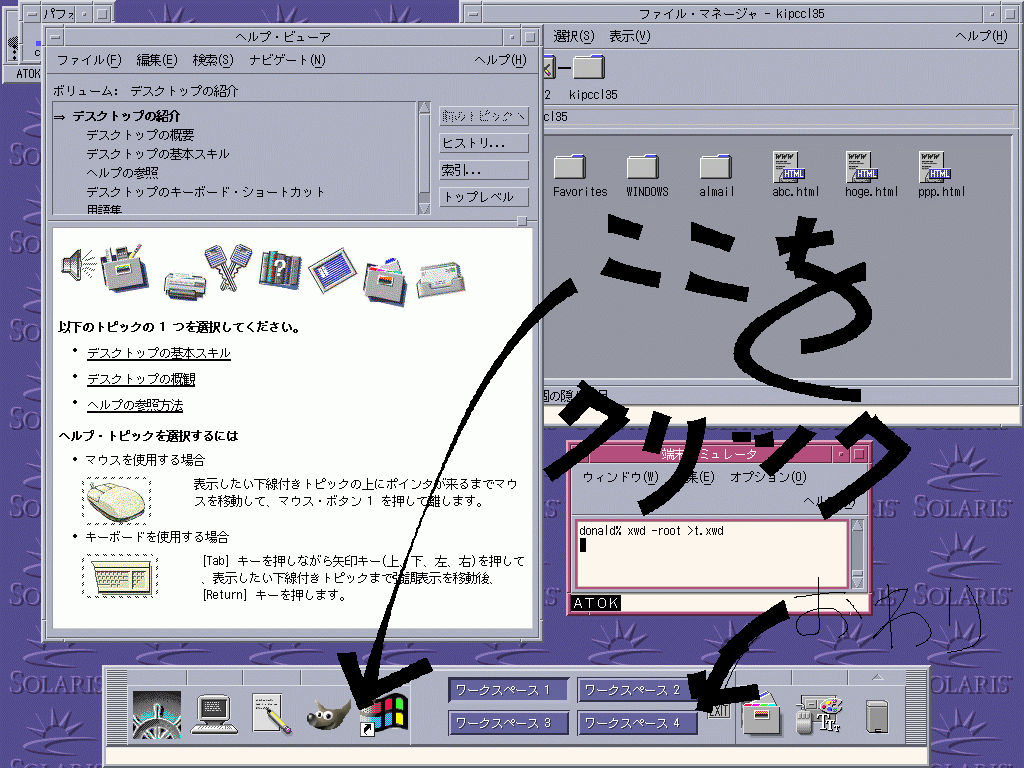
Task: Open the File Manager drawer icon in Front Panel
Action: coord(761,714)
